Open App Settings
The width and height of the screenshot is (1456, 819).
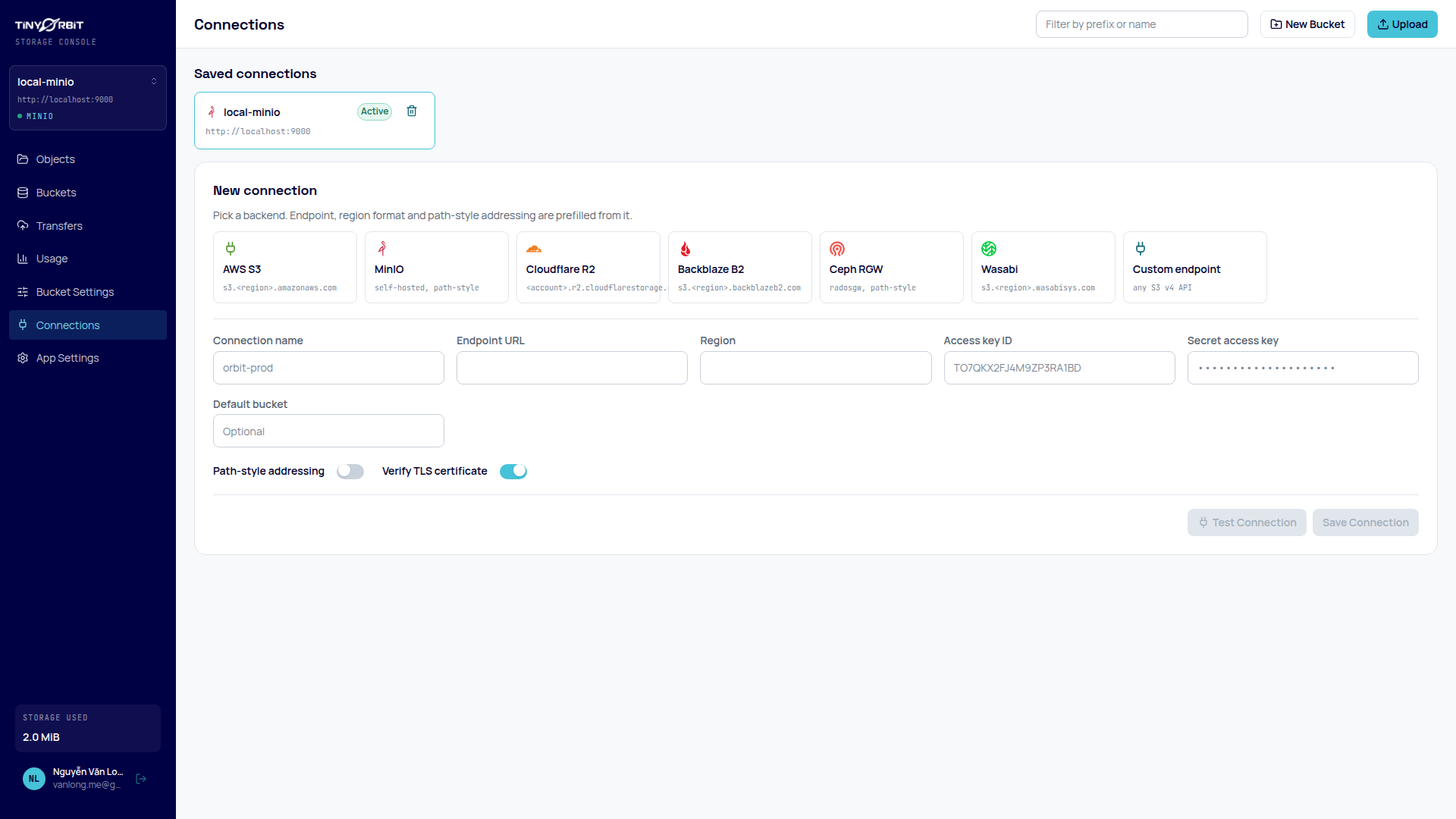click(88, 358)
